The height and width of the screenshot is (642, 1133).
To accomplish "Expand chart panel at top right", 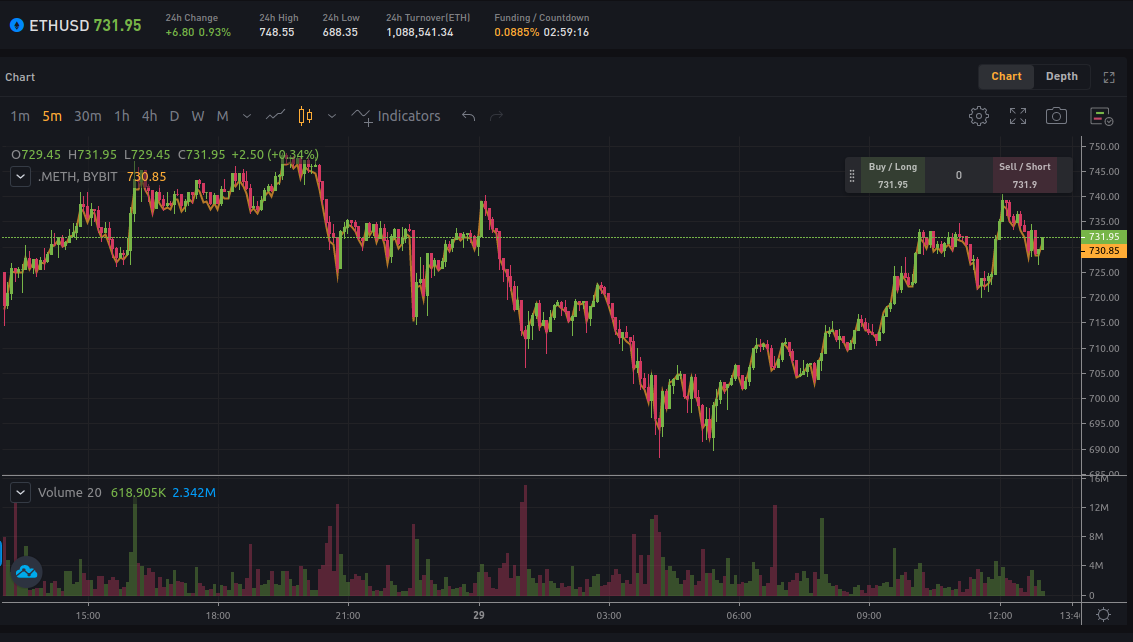I will click(x=1109, y=77).
